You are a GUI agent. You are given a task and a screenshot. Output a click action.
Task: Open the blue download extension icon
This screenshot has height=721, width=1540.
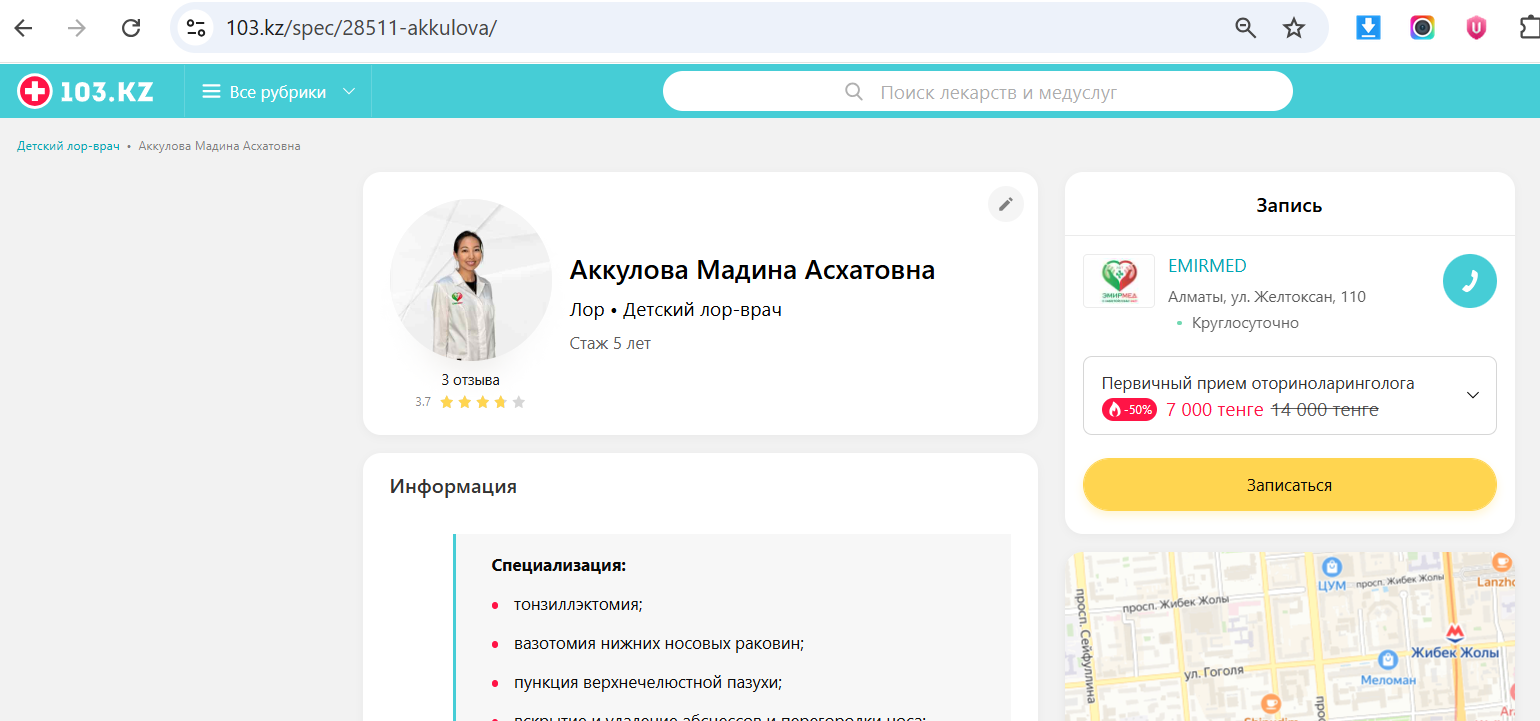pos(1368,28)
